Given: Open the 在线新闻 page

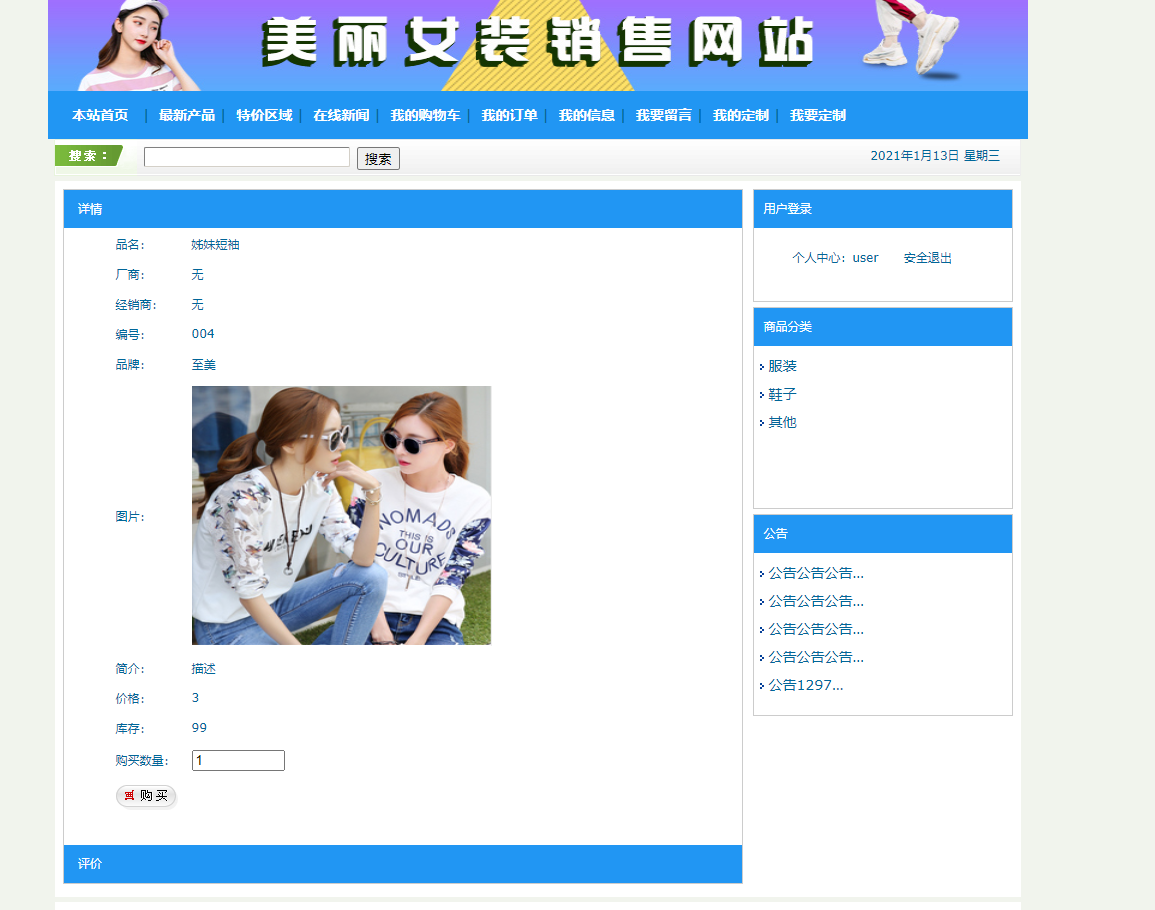Looking at the screenshot, I should coord(340,115).
